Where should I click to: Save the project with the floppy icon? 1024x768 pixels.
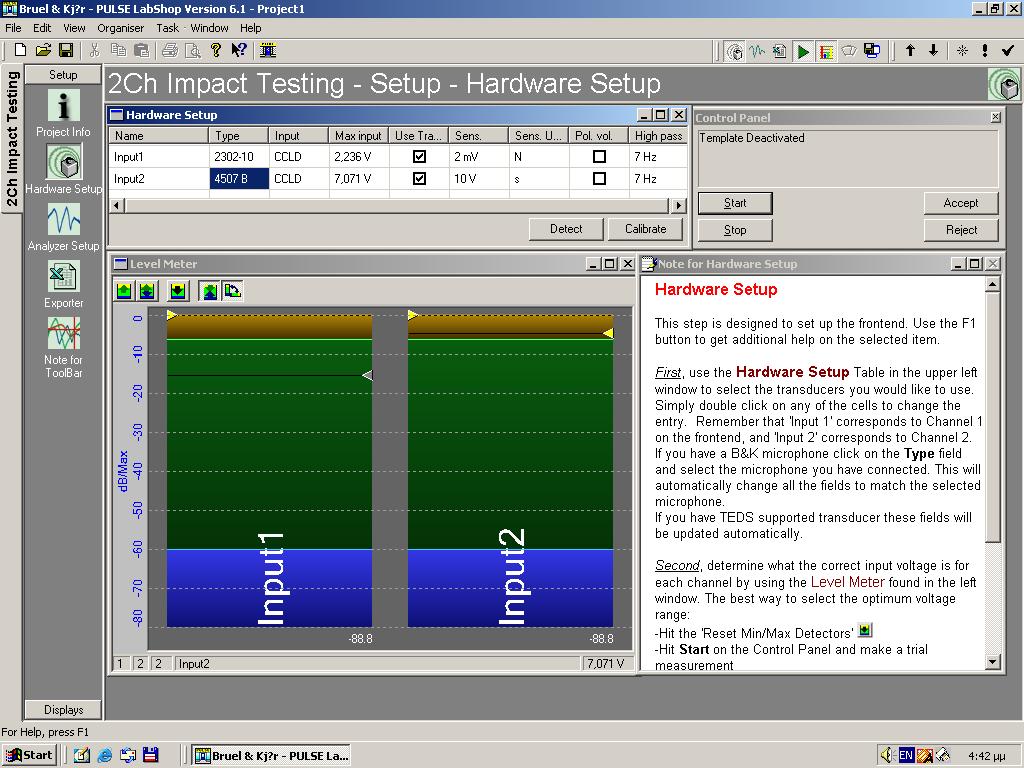pyautogui.click(x=66, y=50)
